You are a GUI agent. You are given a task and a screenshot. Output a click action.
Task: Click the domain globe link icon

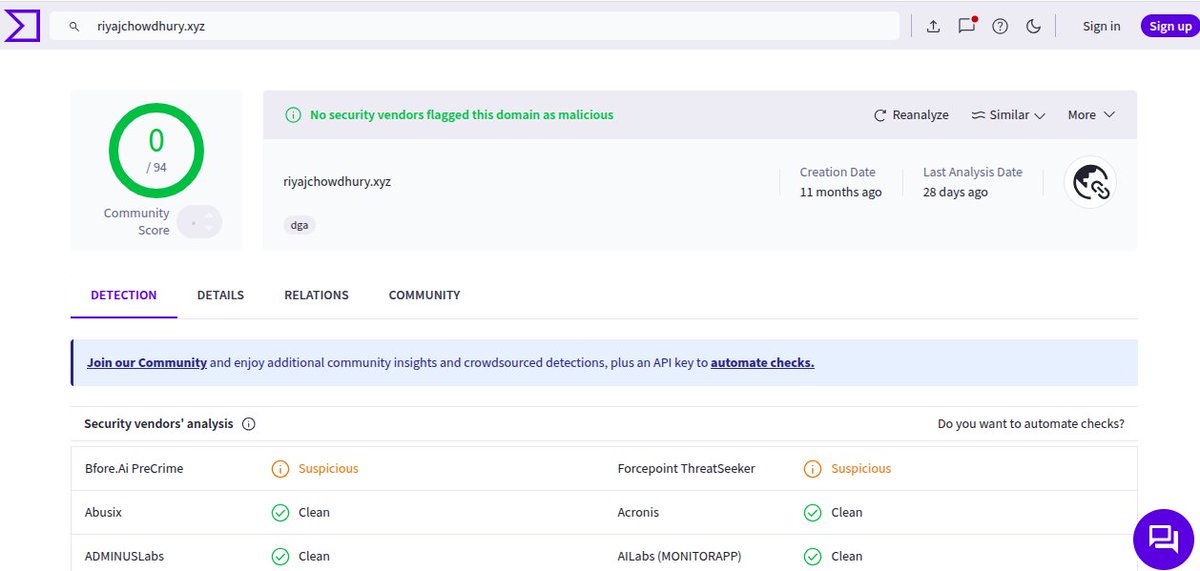(1090, 182)
